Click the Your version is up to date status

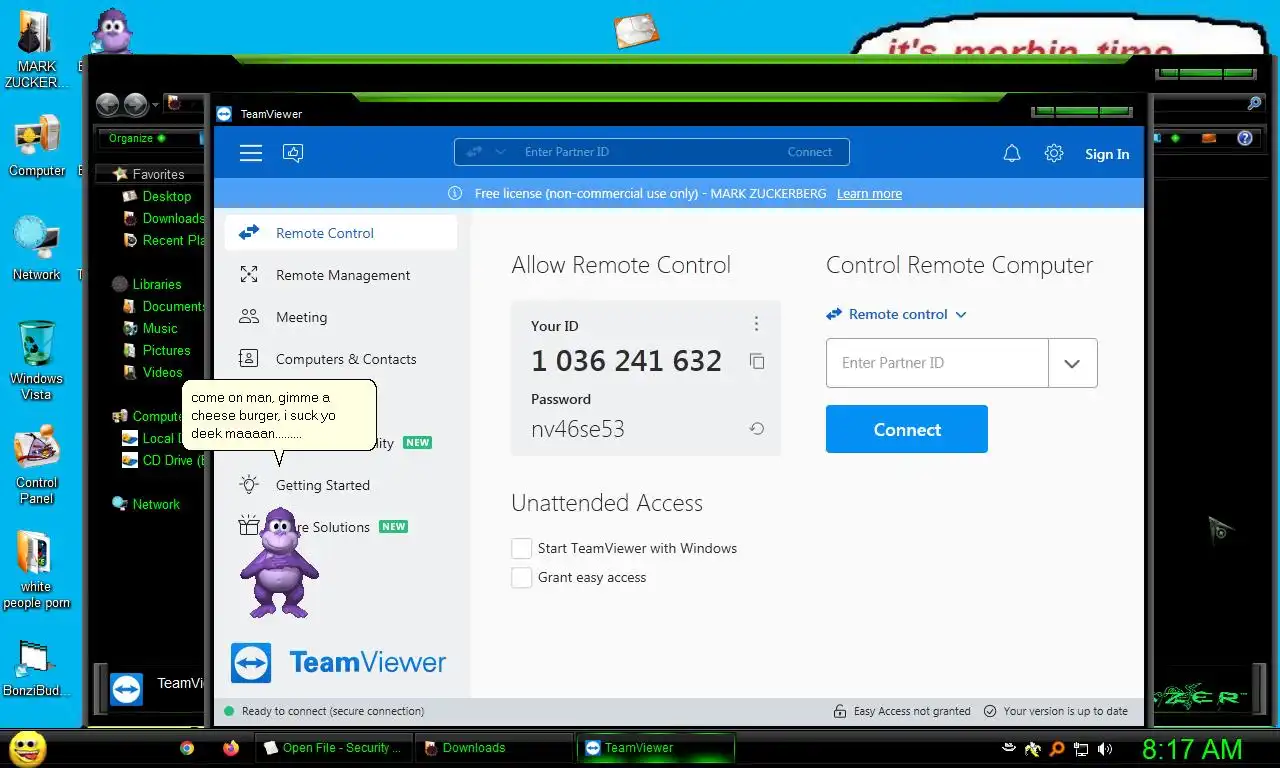coord(1056,711)
